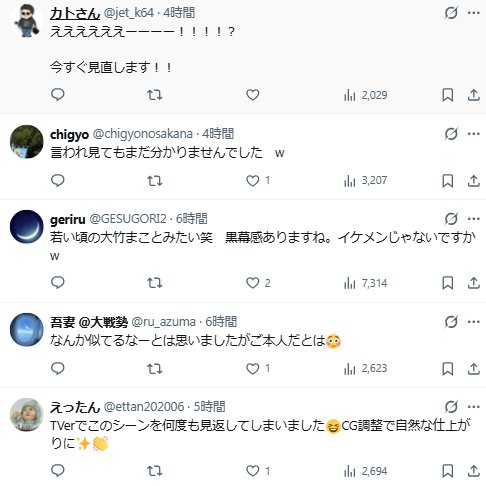Click えったん's profile picture

(27, 415)
